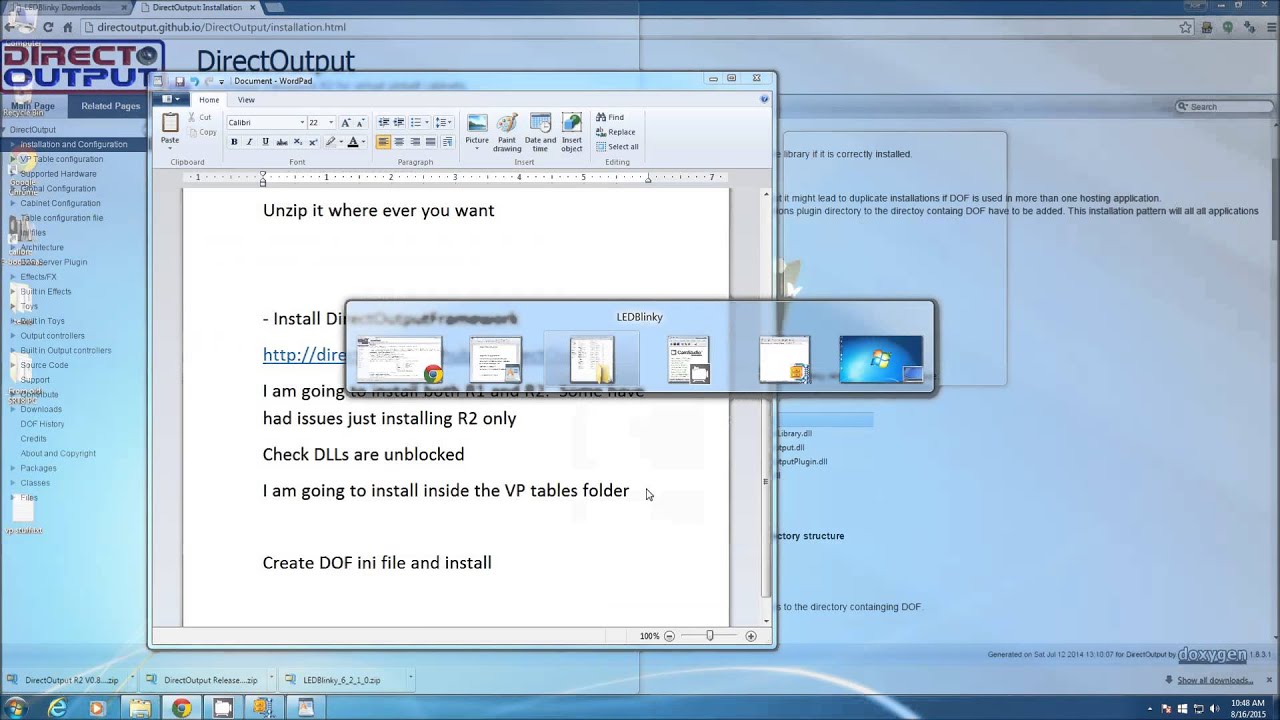The width and height of the screenshot is (1280, 720).
Task: Open Replace in the Editing group
Action: point(616,132)
